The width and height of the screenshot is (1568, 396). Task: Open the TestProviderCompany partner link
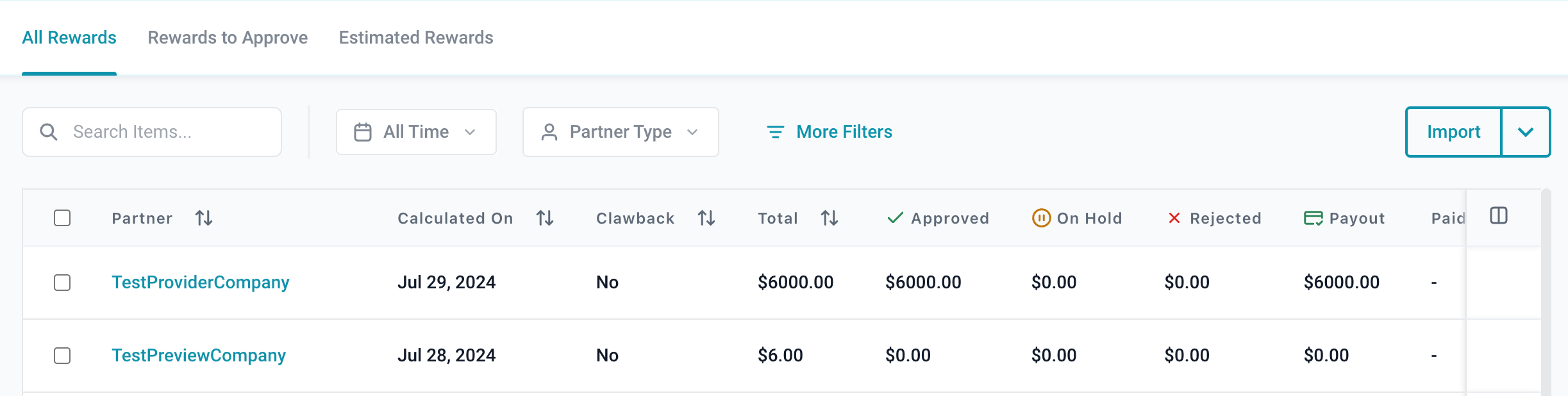pos(201,283)
